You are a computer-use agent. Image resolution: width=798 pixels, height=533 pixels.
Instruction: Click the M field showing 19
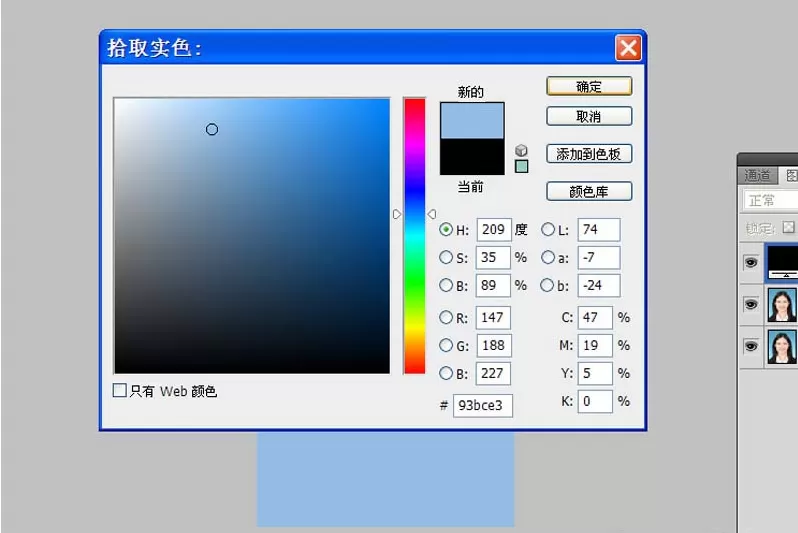click(x=595, y=346)
